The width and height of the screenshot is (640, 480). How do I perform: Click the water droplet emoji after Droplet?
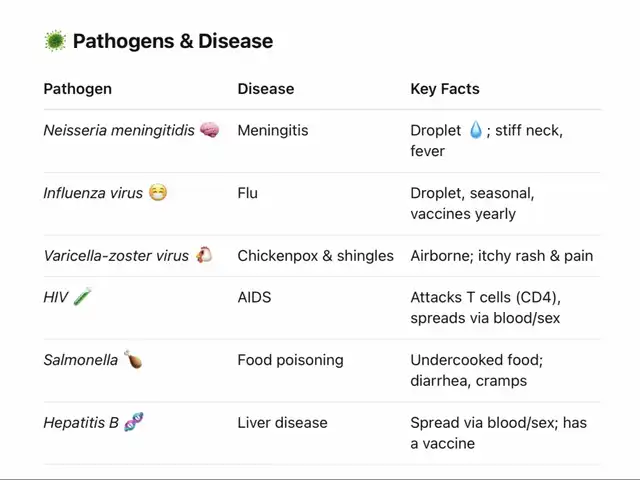(x=476, y=130)
